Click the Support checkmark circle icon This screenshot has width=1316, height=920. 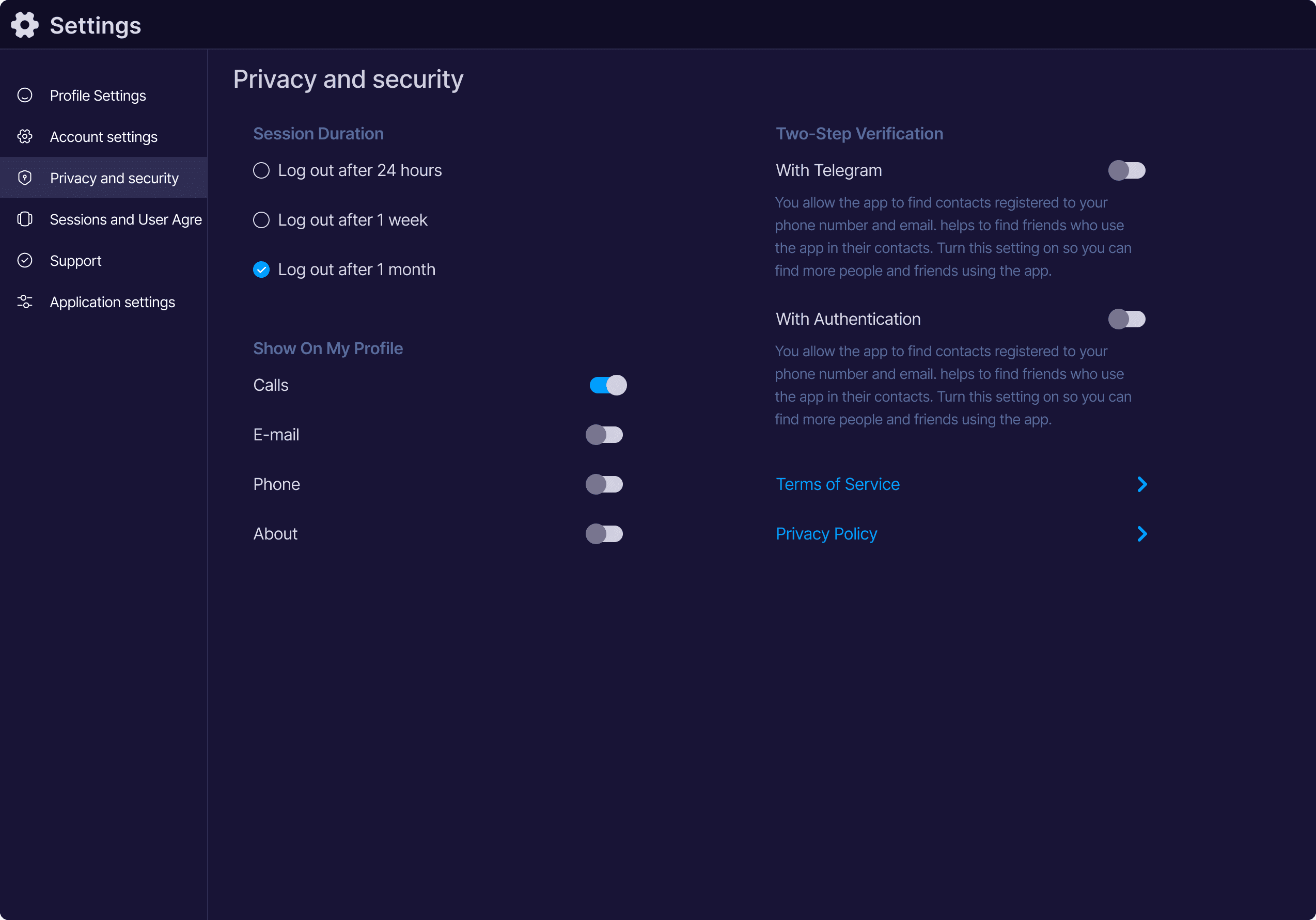(x=25, y=260)
